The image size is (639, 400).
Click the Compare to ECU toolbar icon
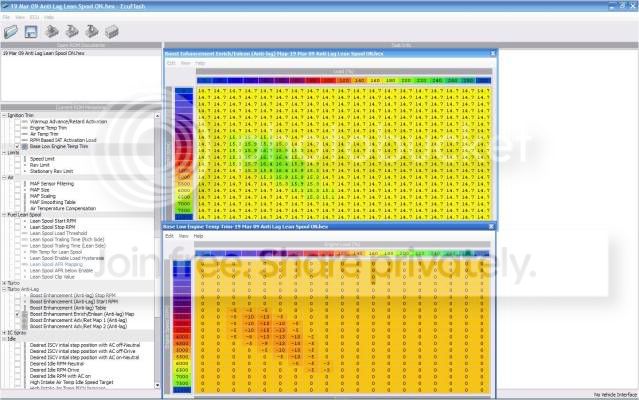113,31
